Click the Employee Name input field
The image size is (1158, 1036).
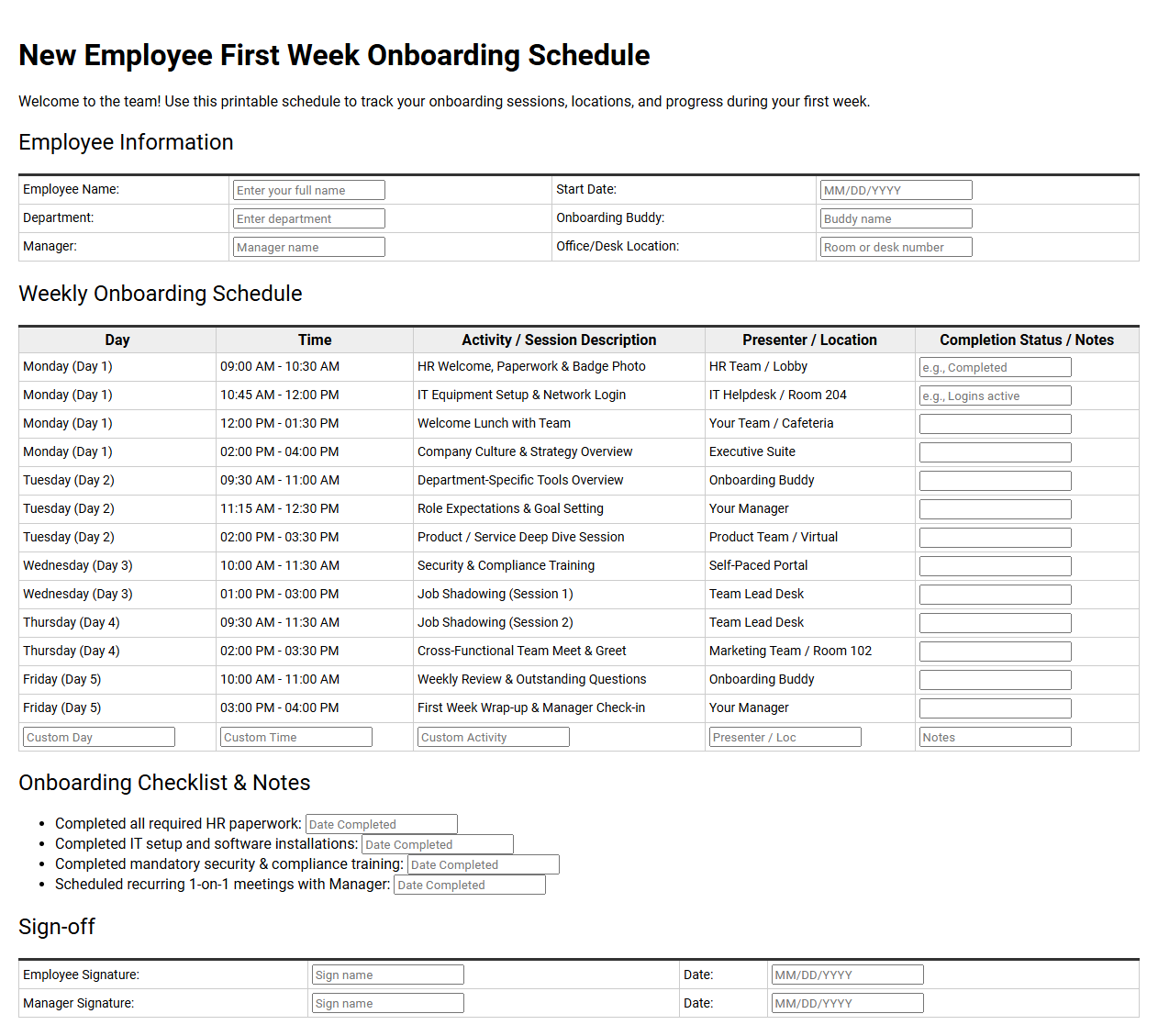click(x=309, y=190)
